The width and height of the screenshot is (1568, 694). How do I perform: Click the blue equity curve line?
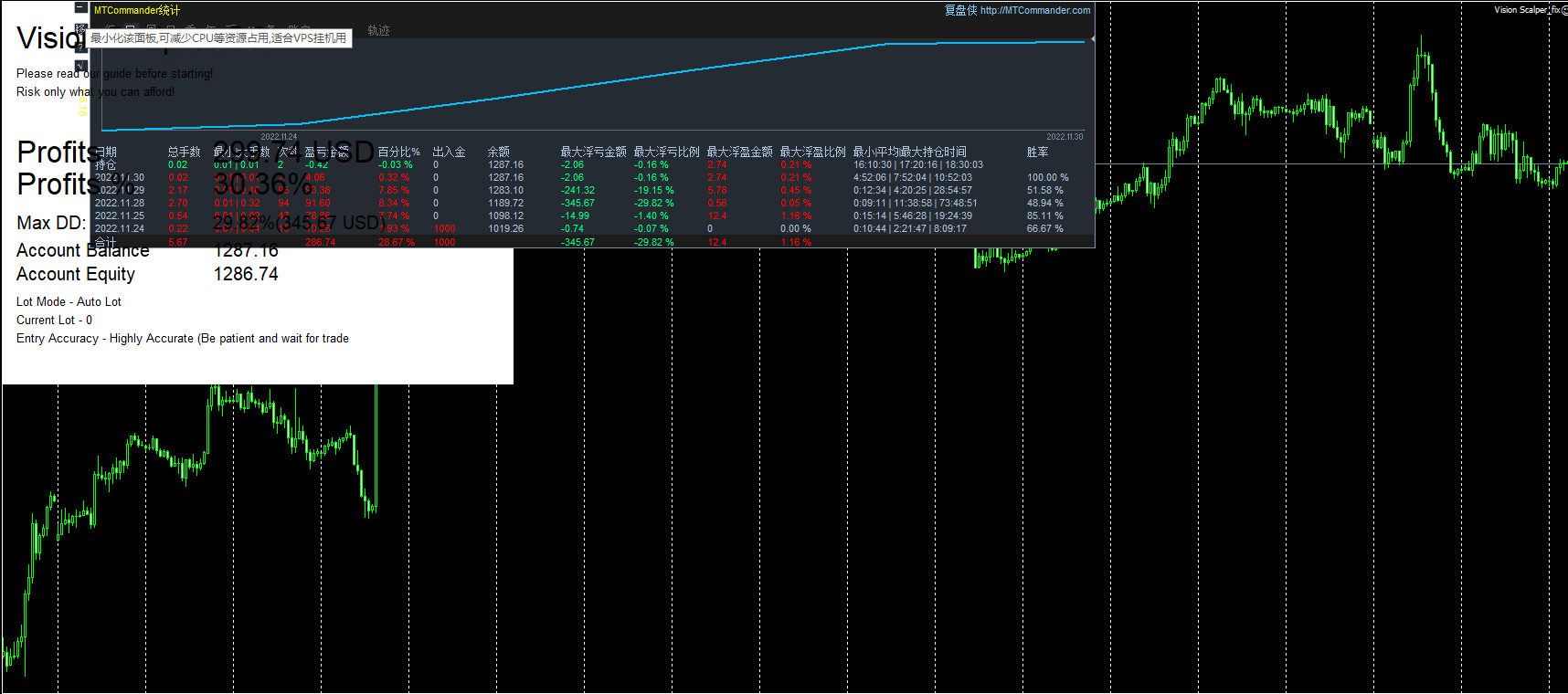tap(594, 86)
